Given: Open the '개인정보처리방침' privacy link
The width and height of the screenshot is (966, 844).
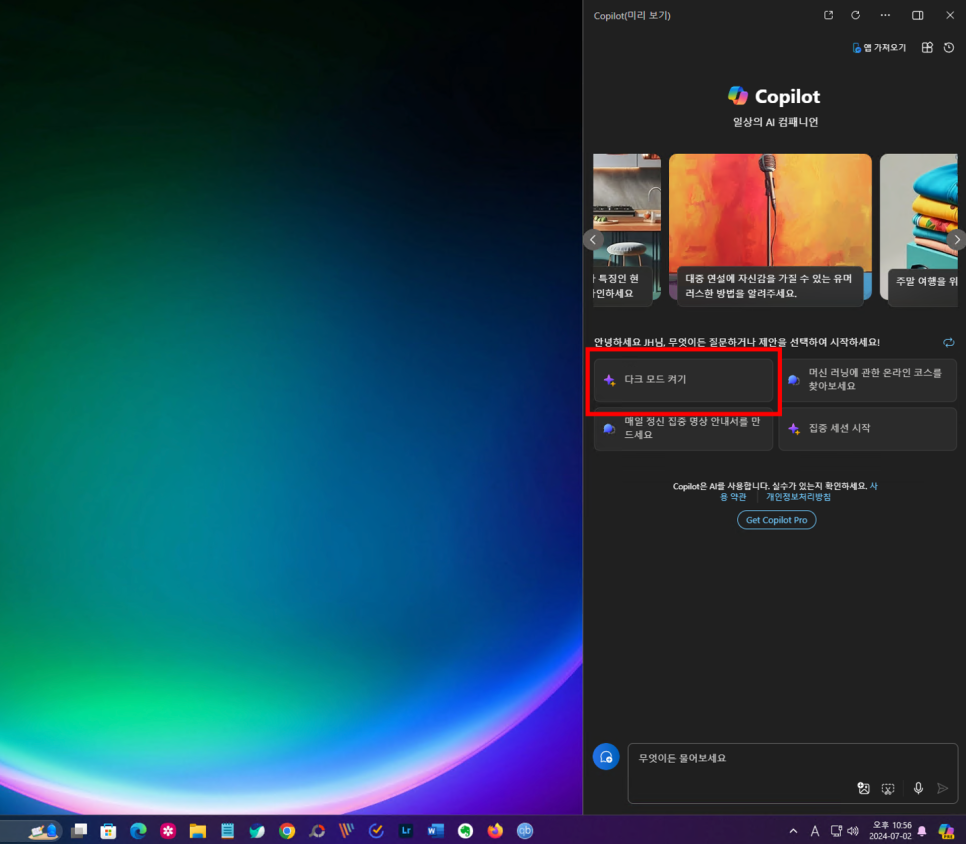Looking at the screenshot, I should (798, 497).
